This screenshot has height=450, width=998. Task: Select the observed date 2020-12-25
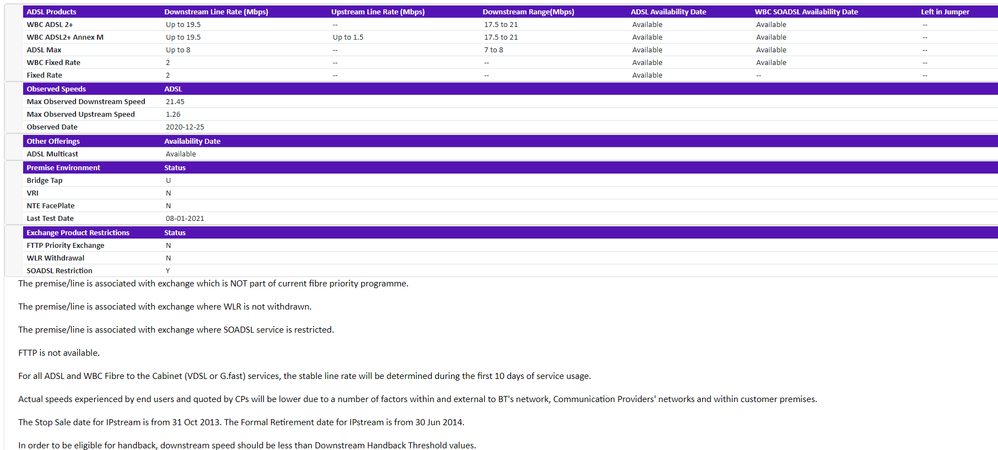[185, 127]
